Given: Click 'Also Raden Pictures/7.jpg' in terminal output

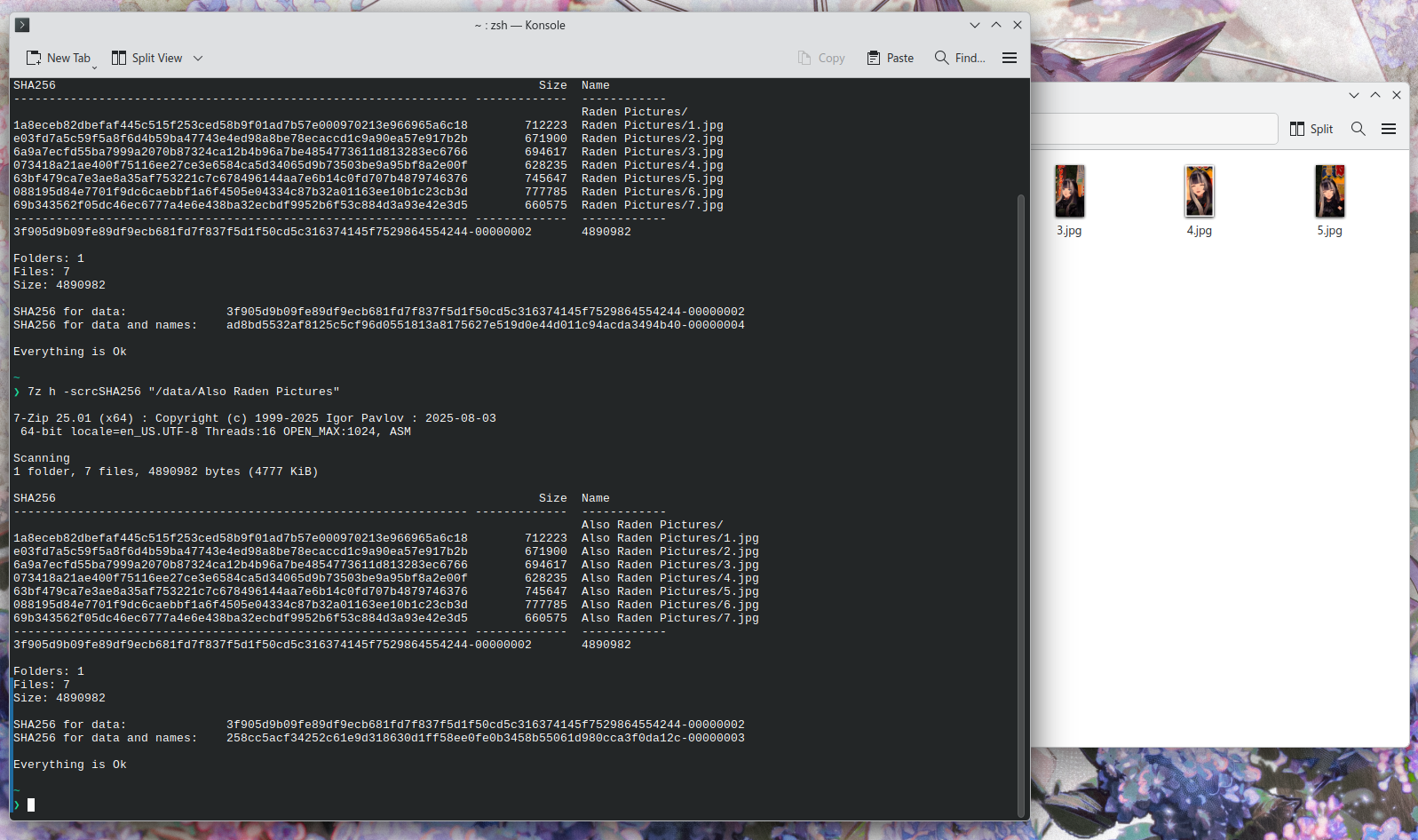Looking at the screenshot, I should tap(670, 618).
